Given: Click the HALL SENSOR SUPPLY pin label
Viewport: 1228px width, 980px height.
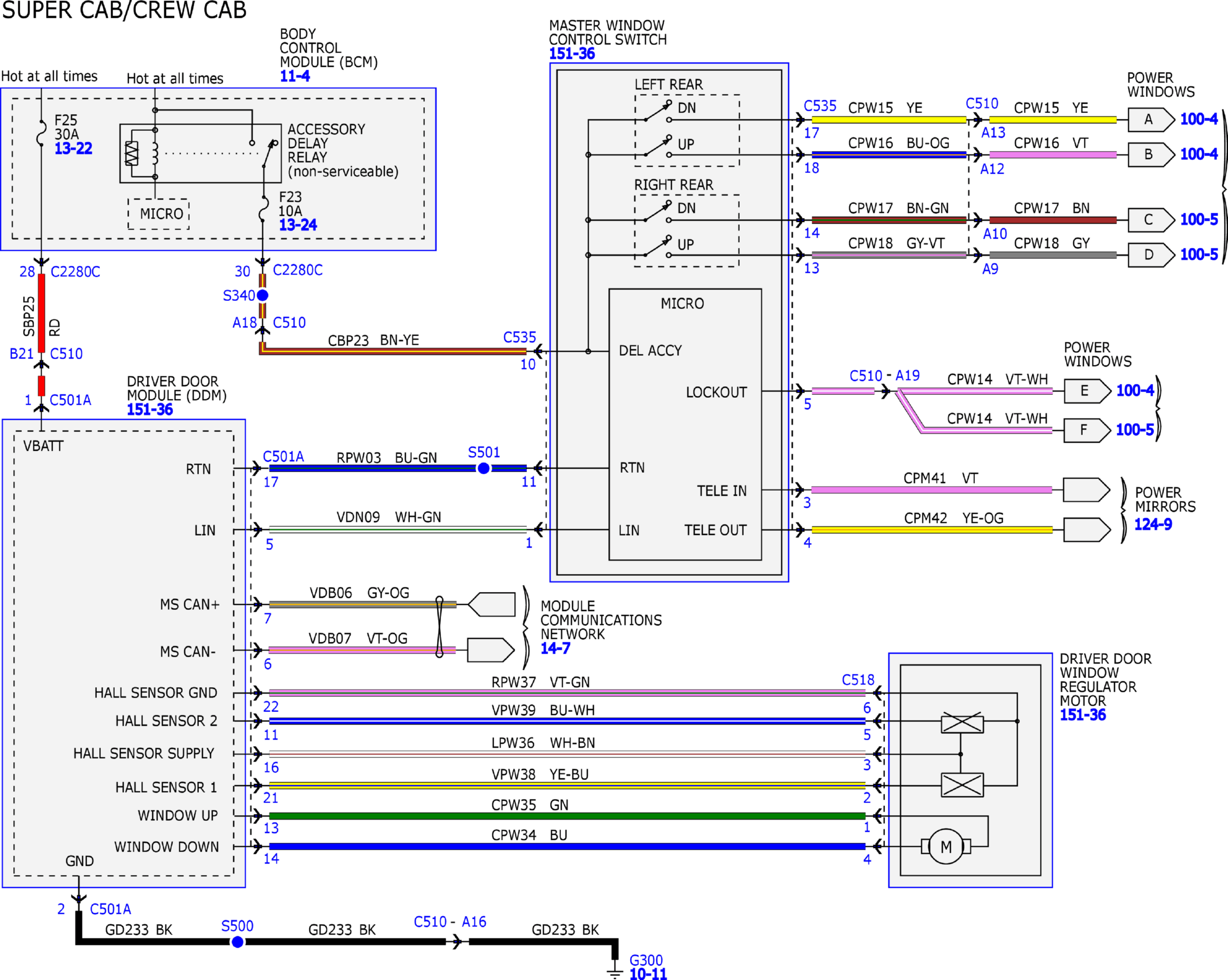Looking at the screenshot, I should (x=144, y=754).
